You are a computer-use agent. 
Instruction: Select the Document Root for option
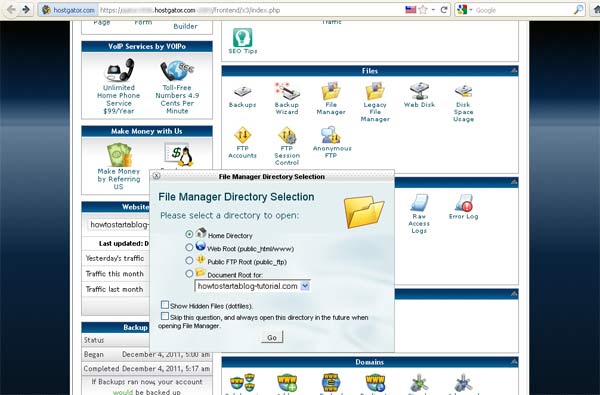[x=189, y=274]
